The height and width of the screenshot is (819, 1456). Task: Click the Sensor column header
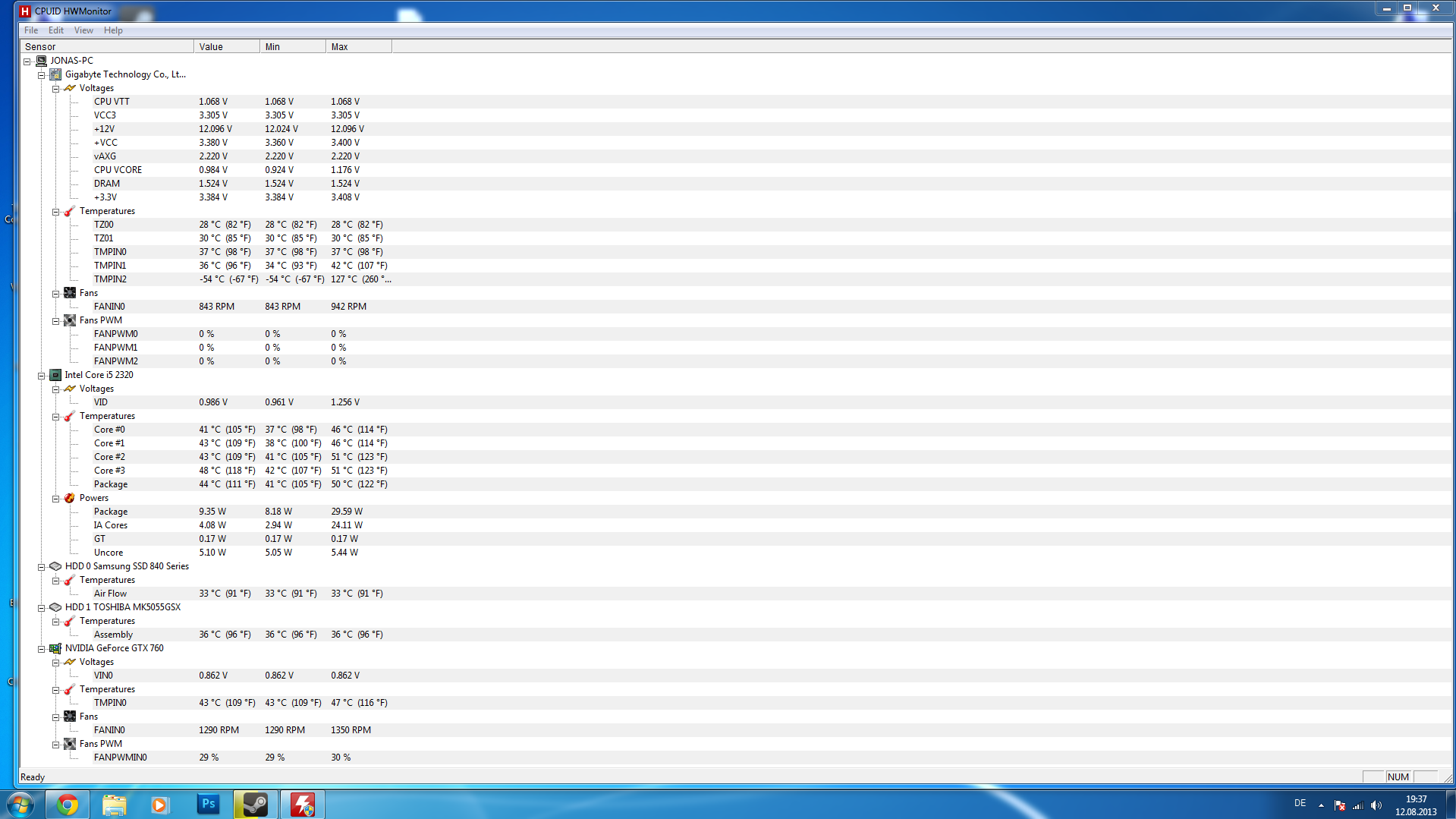pos(107,46)
